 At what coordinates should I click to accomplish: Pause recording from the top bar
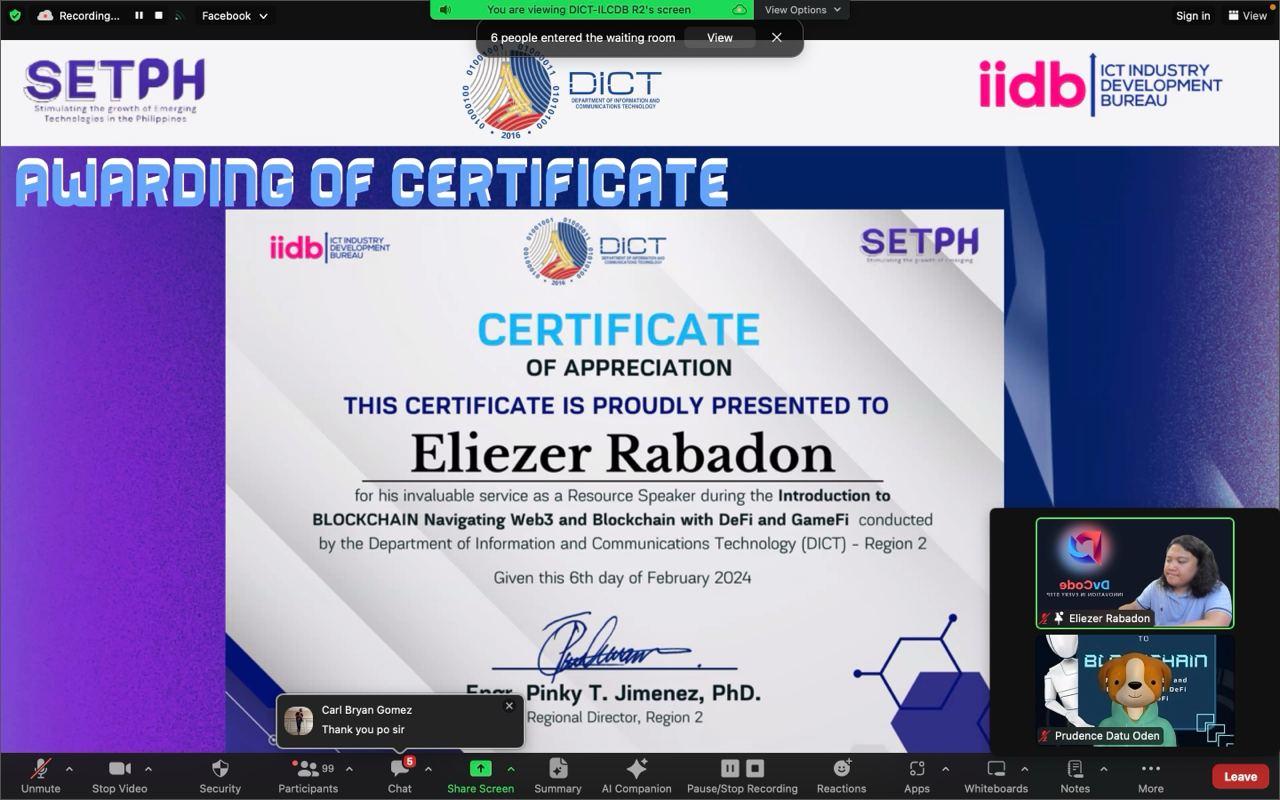[x=139, y=15]
